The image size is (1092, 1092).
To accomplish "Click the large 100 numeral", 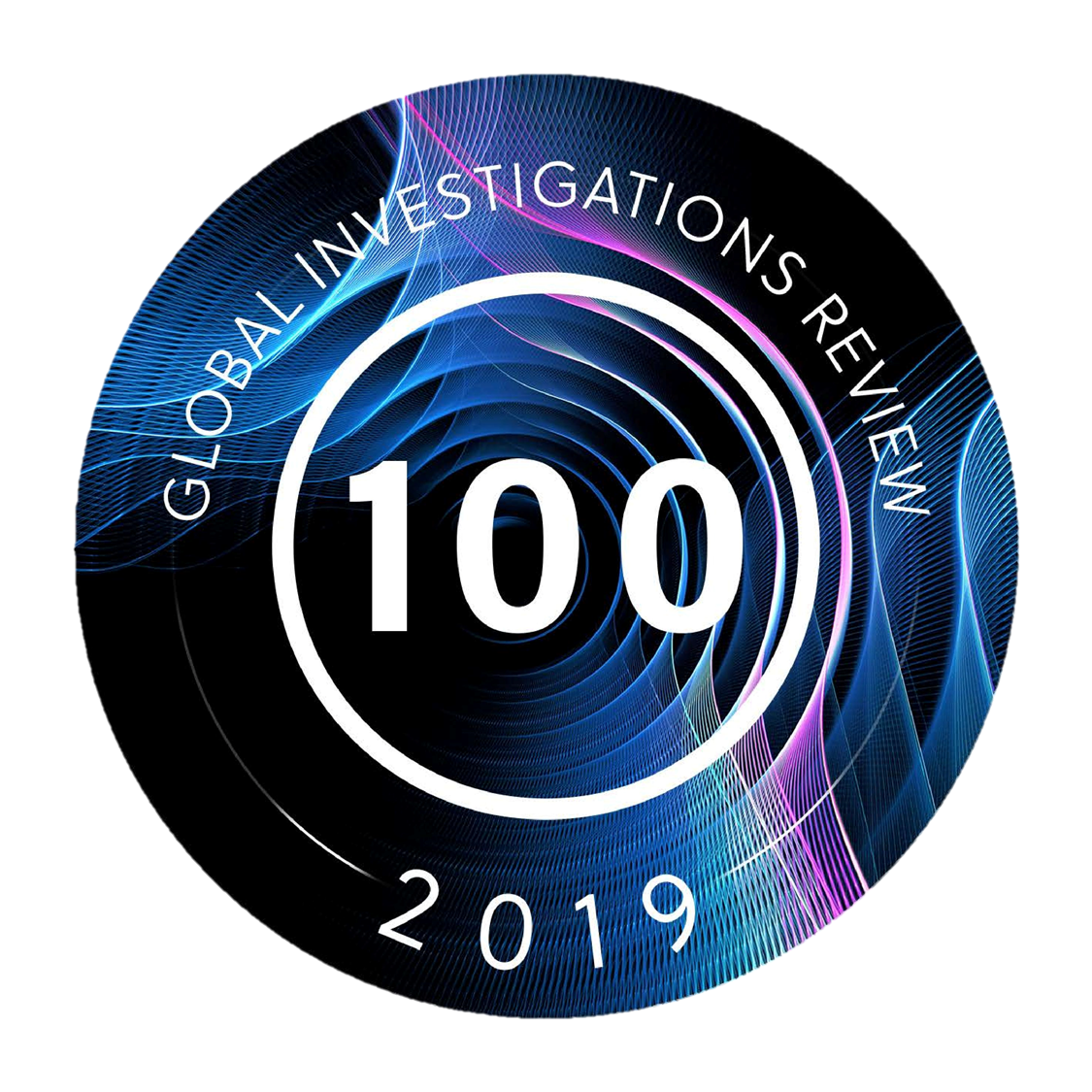I will pyautogui.click(x=546, y=546).
